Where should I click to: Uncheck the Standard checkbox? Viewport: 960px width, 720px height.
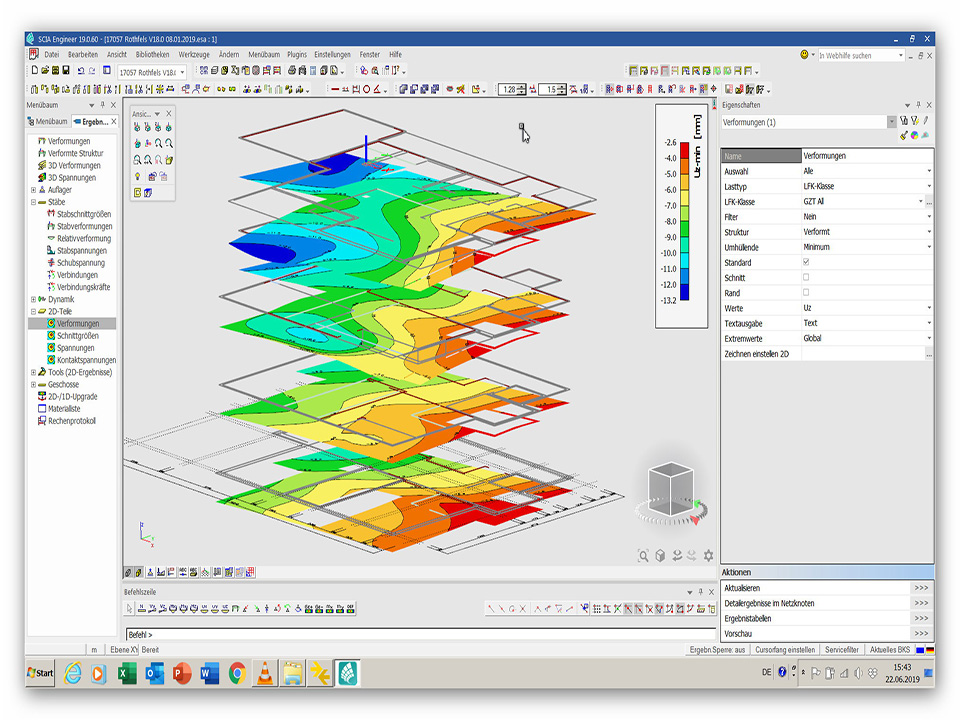point(806,262)
